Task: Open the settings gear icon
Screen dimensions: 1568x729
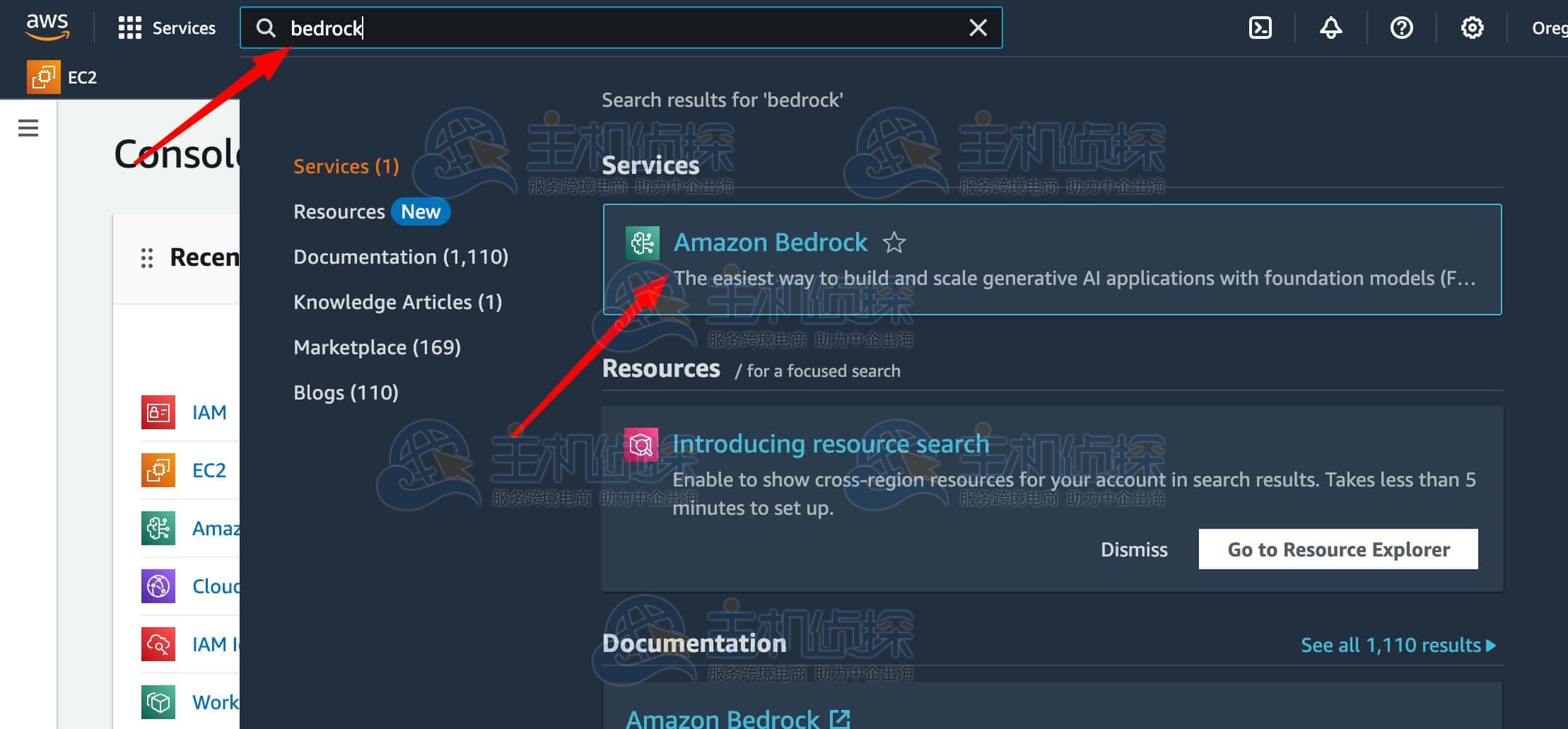Action: (1472, 28)
